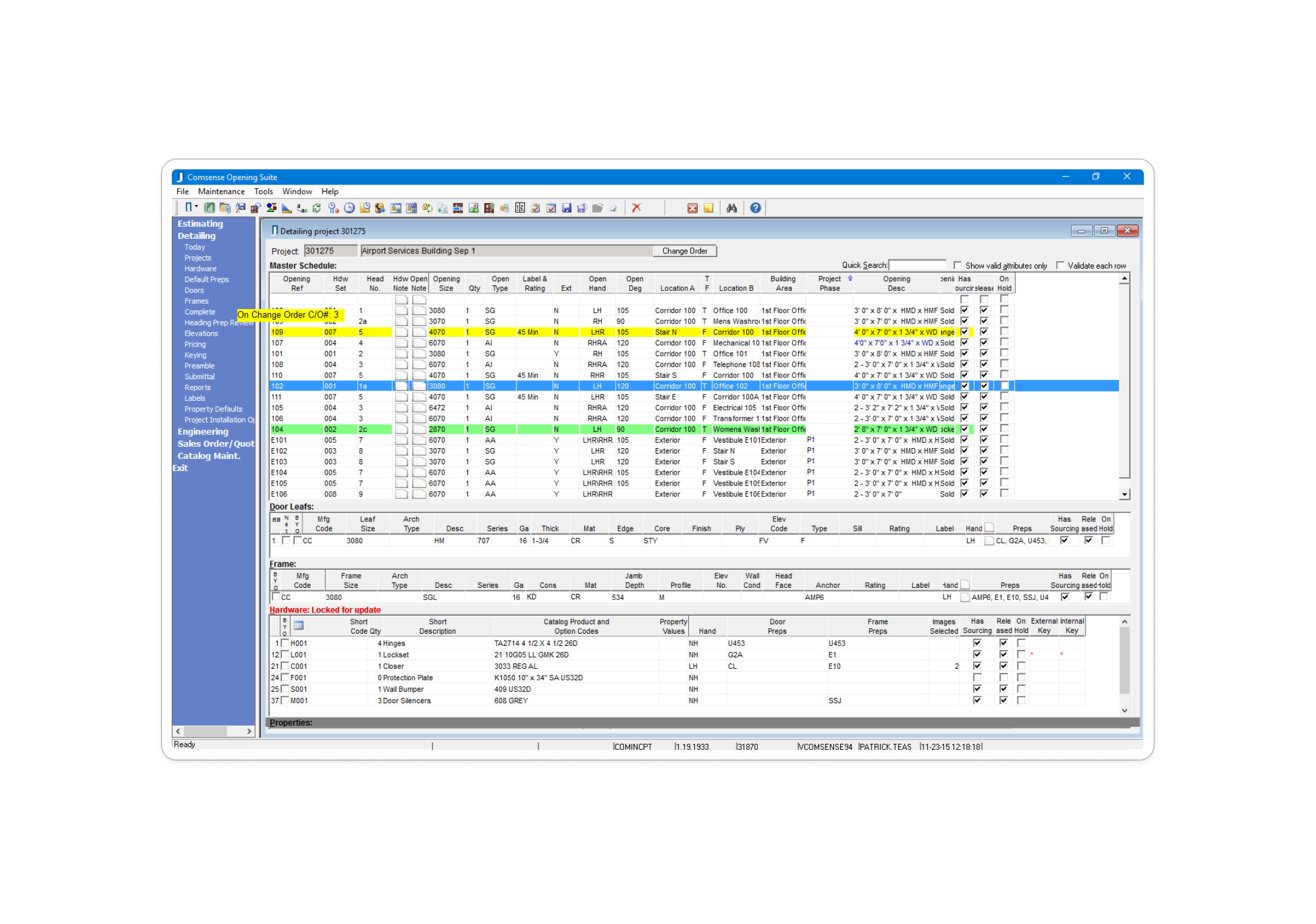Image resolution: width=1316 pixels, height=924 pixels.
Task: Toggle Released checkbox for Protection Plate F001
Action: click(x=1003, y=678)
